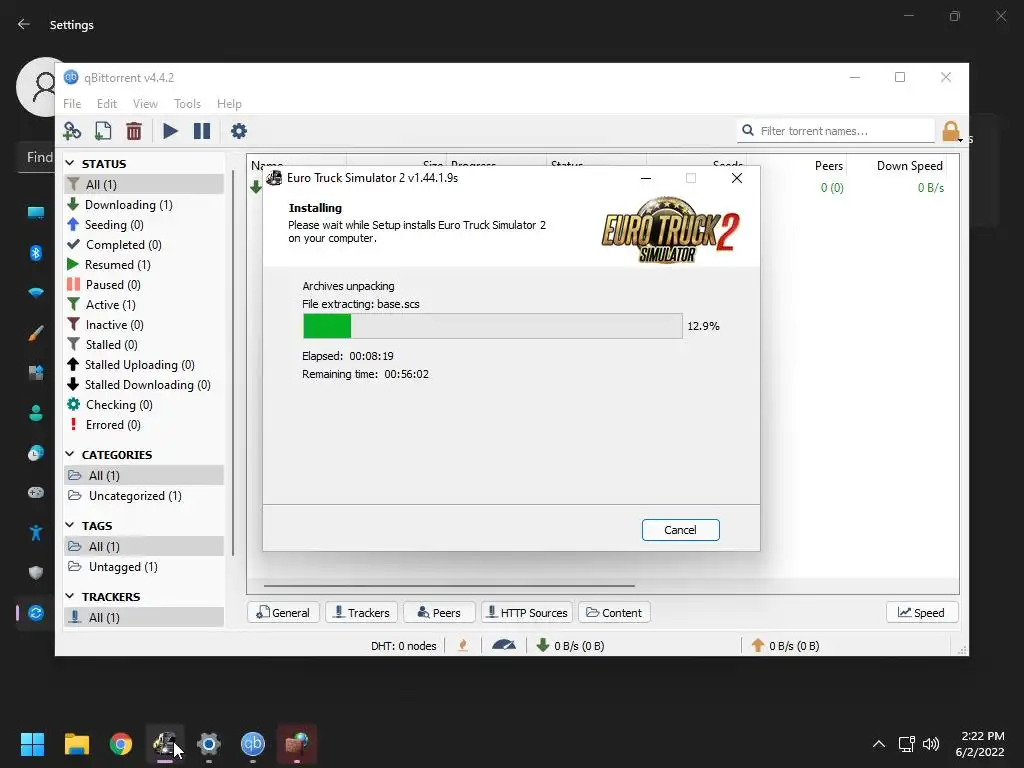Select All (1) under TAGS
The image size is (1024, 768).
pos(144,547)
